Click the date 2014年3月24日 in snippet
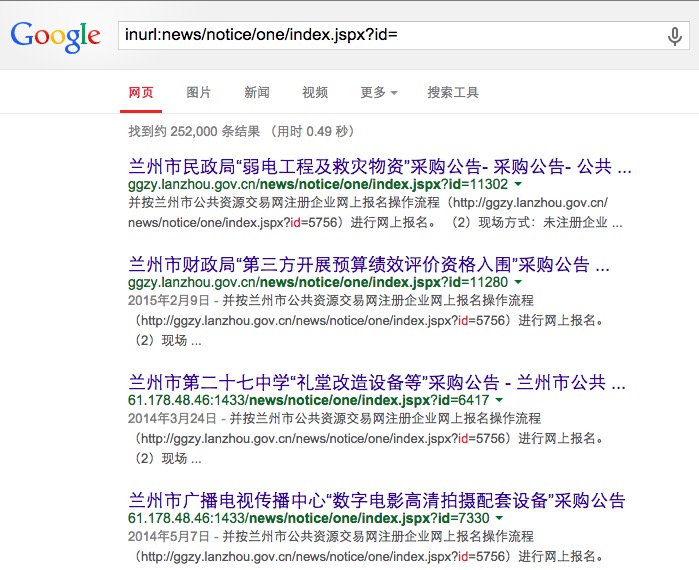699x570 pixels. [172, 418]
